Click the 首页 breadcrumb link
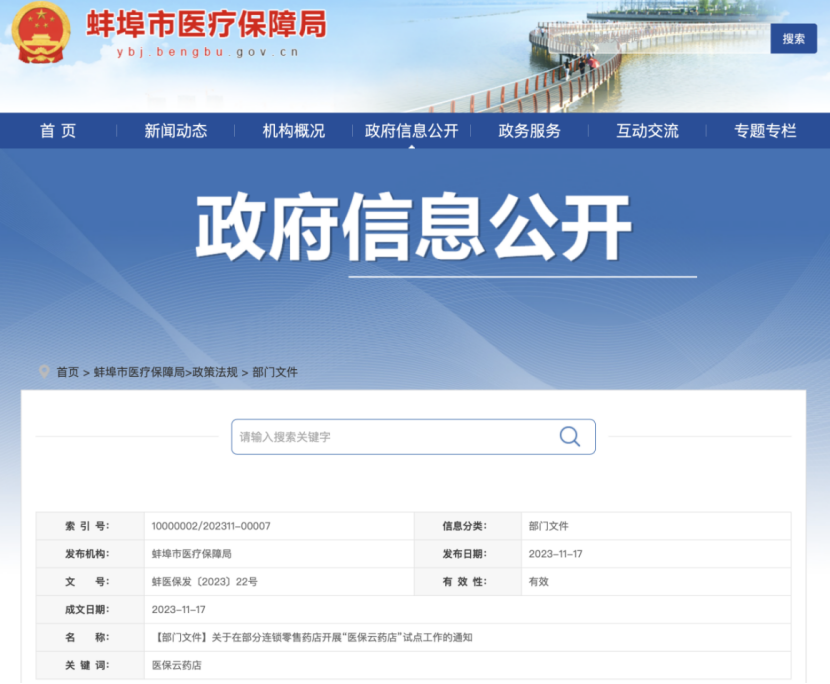 tap(66, 372)
